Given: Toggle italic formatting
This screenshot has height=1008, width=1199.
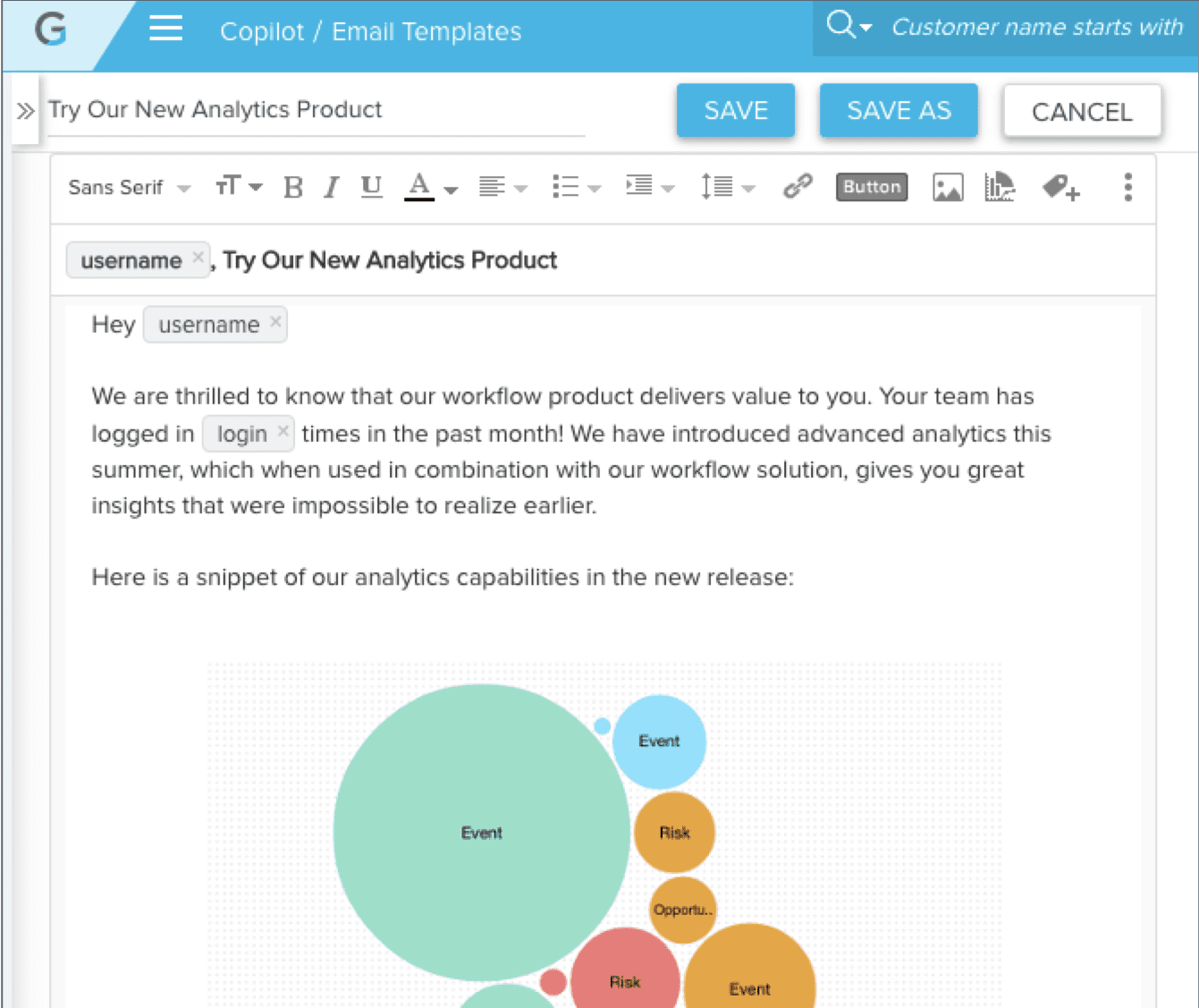Looking at the screenshot, I should pyautogui.click(x=332, y=188).
